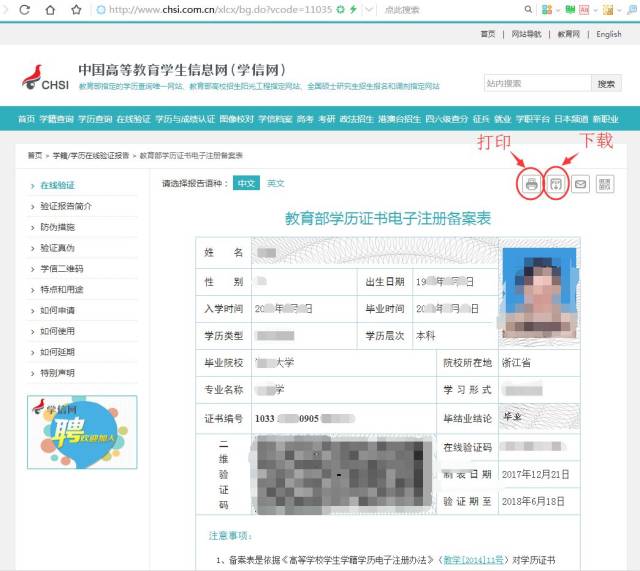This screenshot has width=640, height=571.
Task: Open 新职业 in the navigation bar
Action: tap(606, 119)
